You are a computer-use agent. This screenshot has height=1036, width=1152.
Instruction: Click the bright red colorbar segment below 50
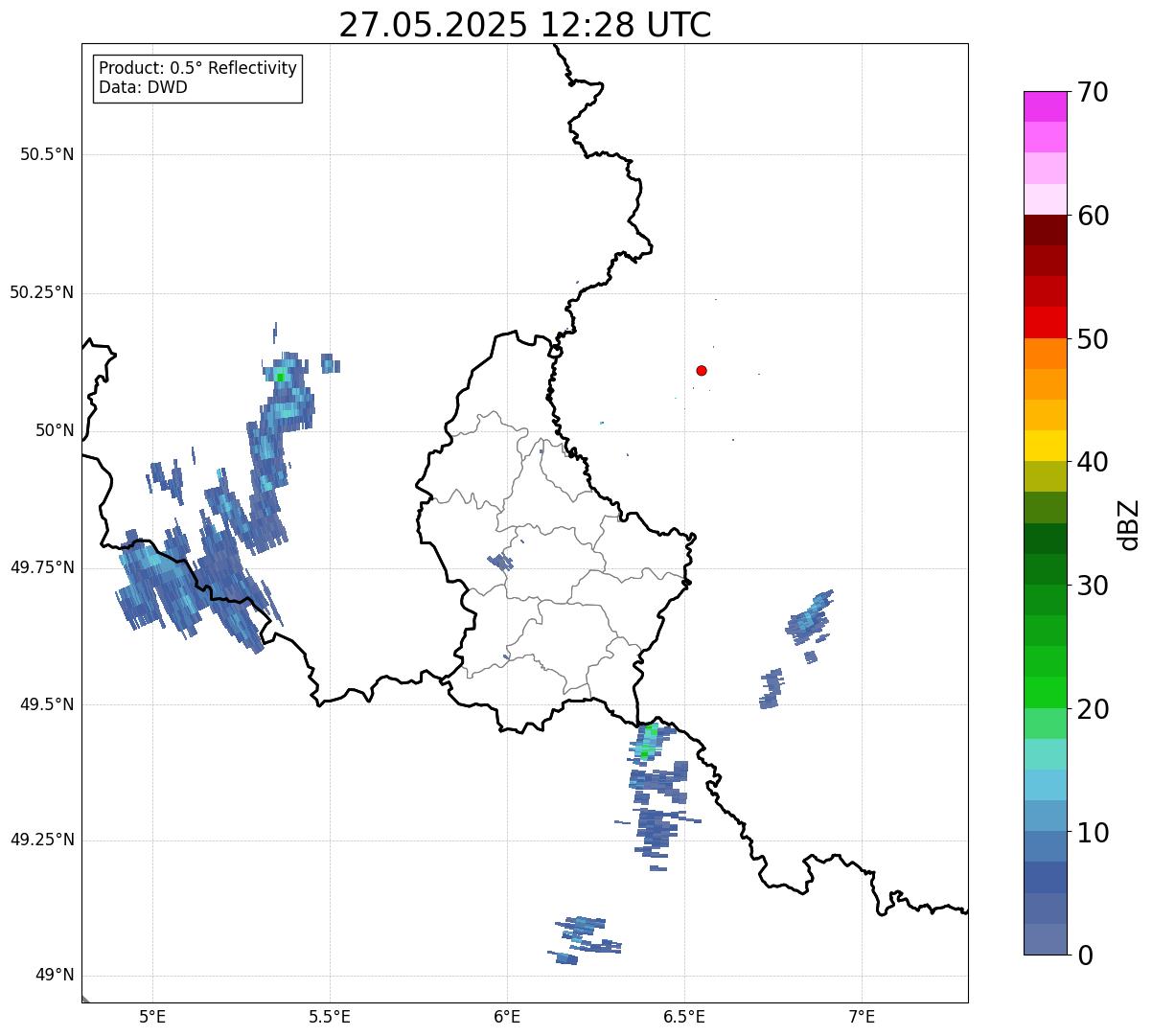(x=1045, y=322)
